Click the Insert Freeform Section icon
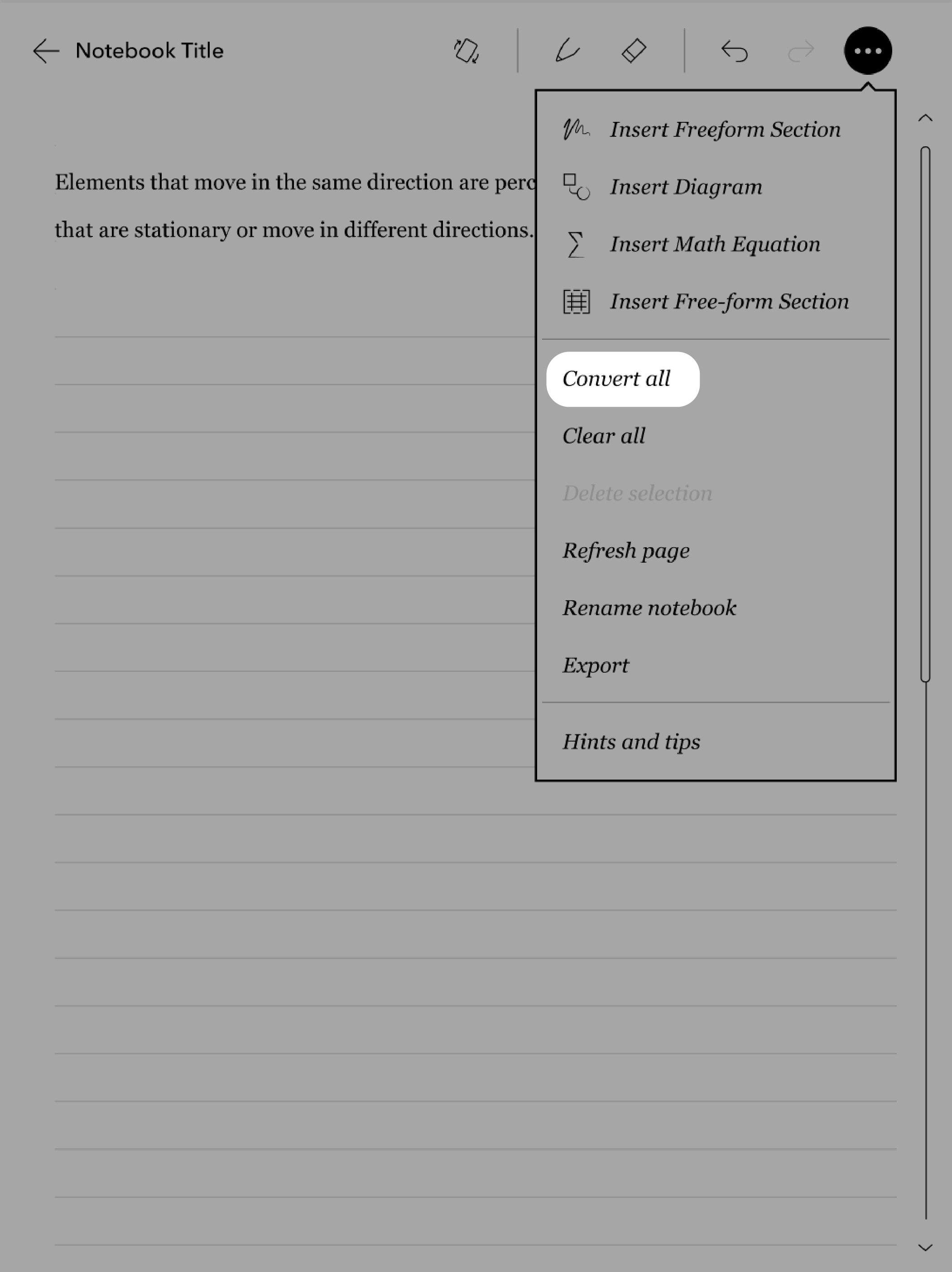This screenshot has height=1272, width=952. pos(577,128)
